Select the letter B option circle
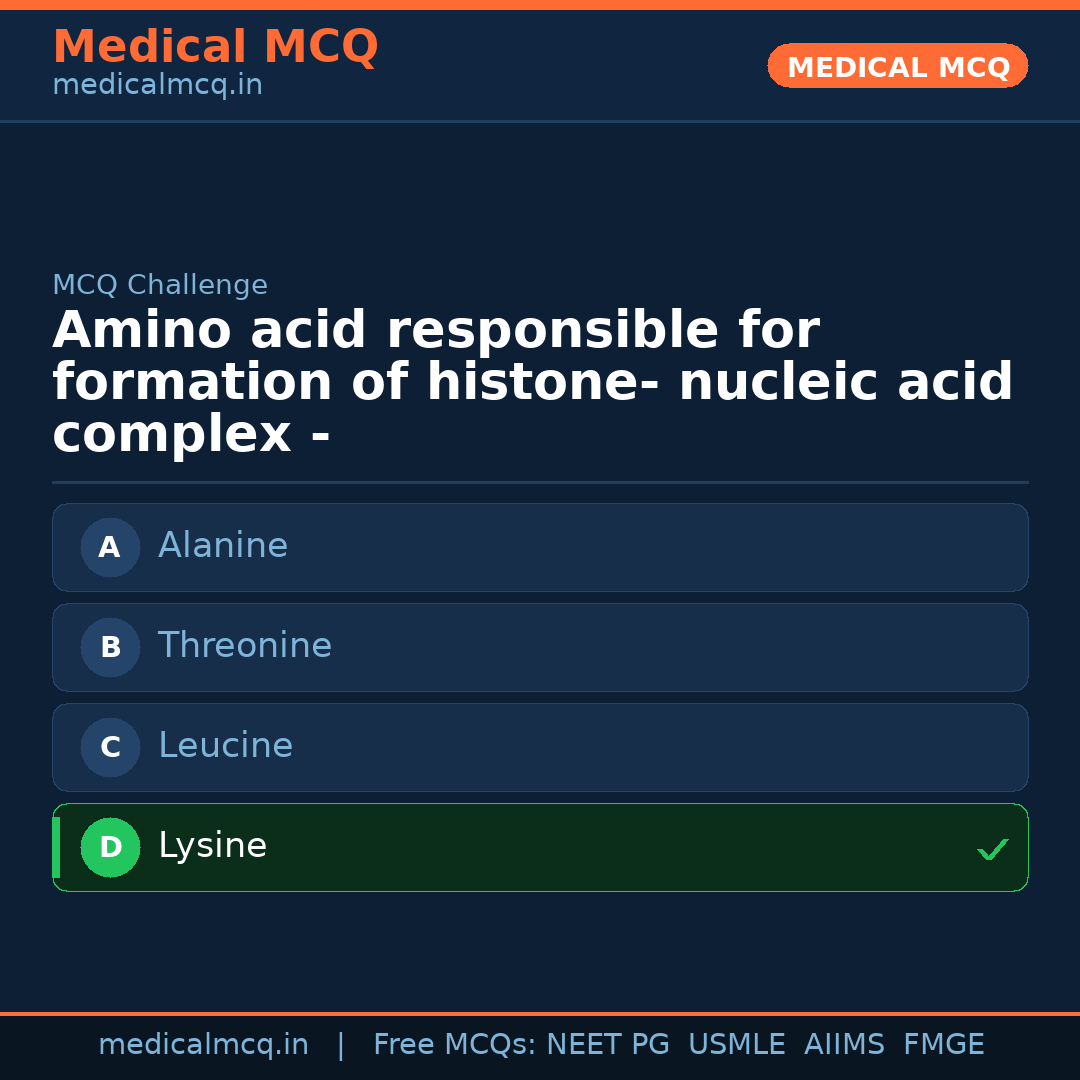1080x1080 pixels. (x=110, y=647)
